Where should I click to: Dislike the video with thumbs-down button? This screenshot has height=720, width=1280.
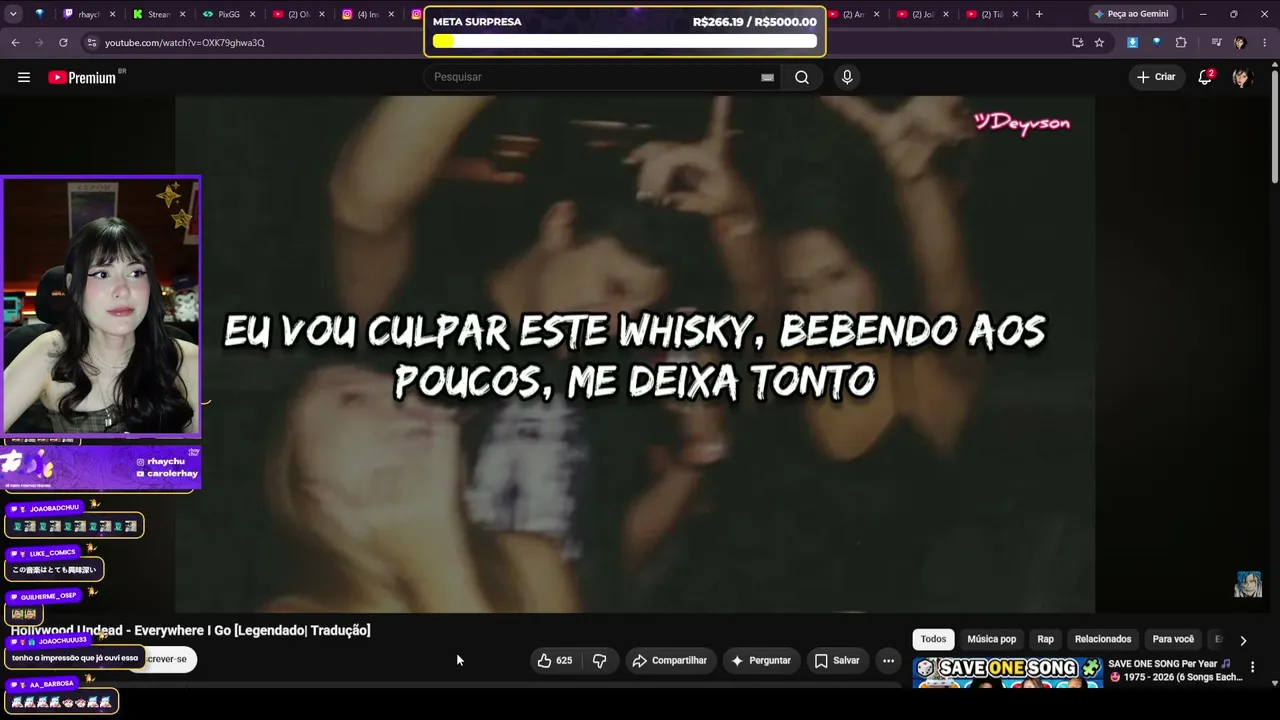point(600,660)
